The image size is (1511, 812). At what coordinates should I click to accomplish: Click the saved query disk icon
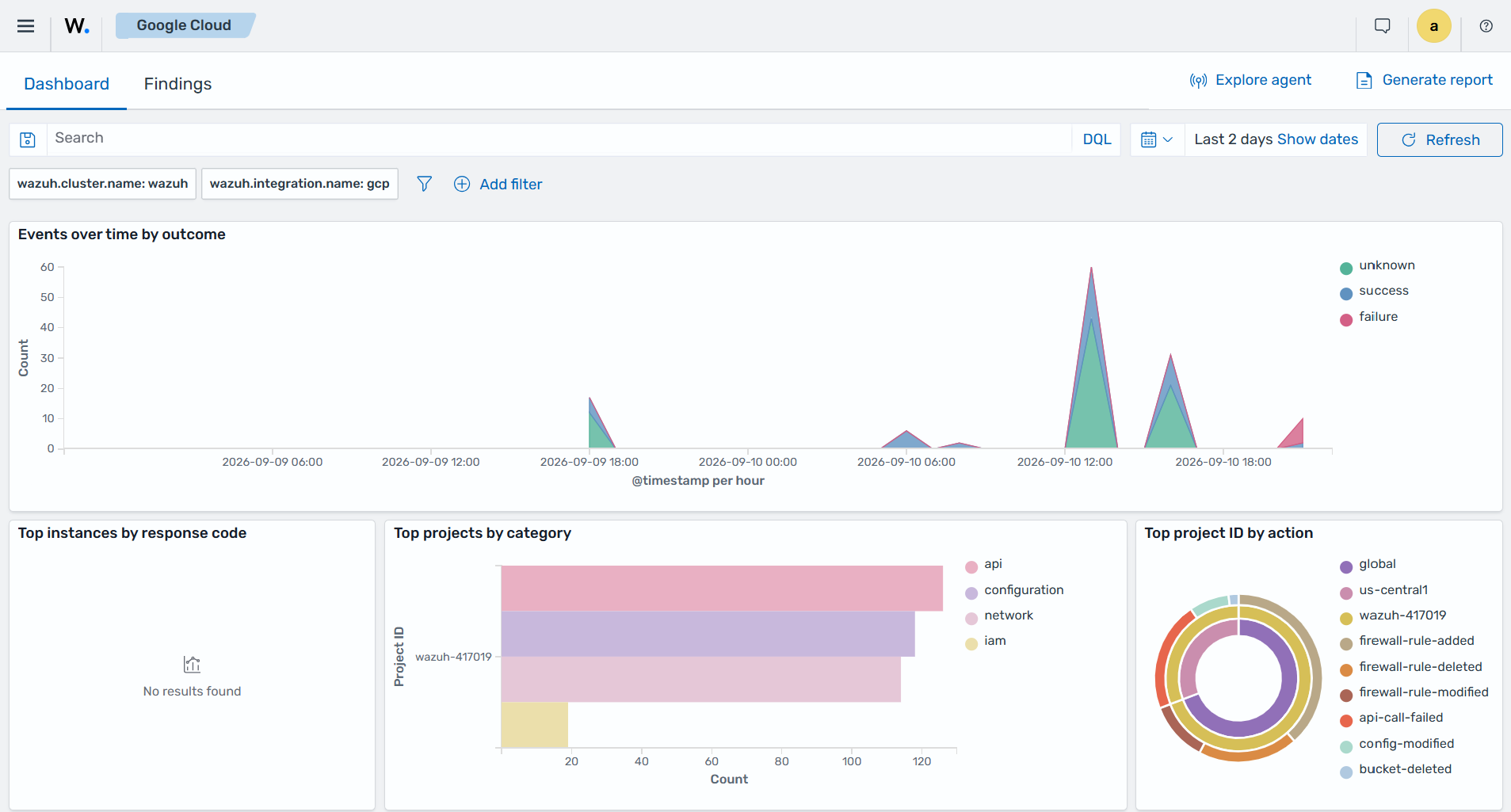click(x=28, y=139)
